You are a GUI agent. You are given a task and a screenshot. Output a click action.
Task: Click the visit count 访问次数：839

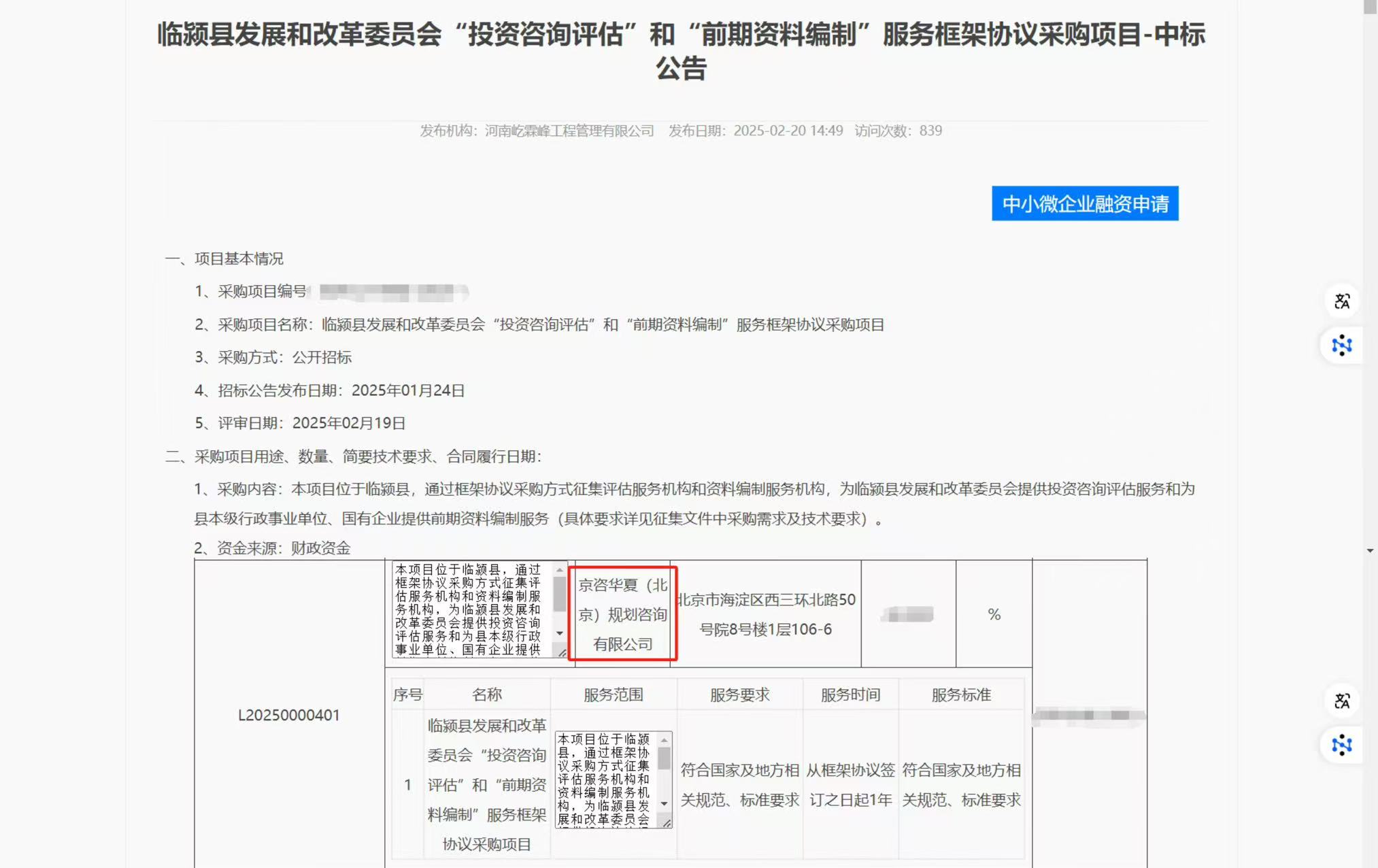(898, 131)
